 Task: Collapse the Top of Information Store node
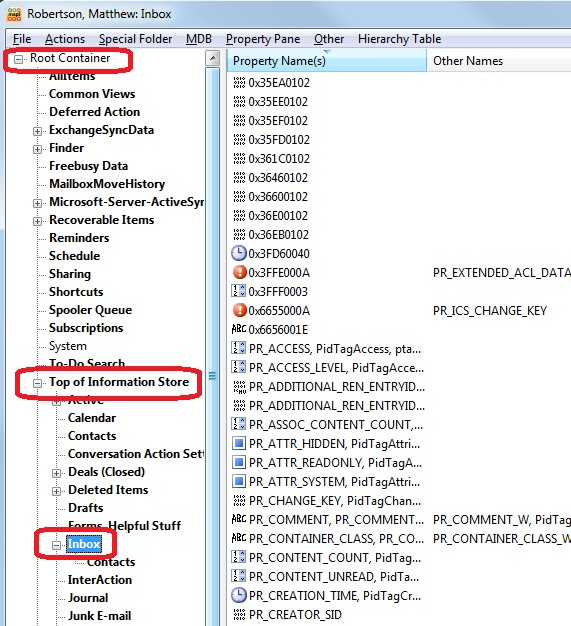(x=37, y=383)
